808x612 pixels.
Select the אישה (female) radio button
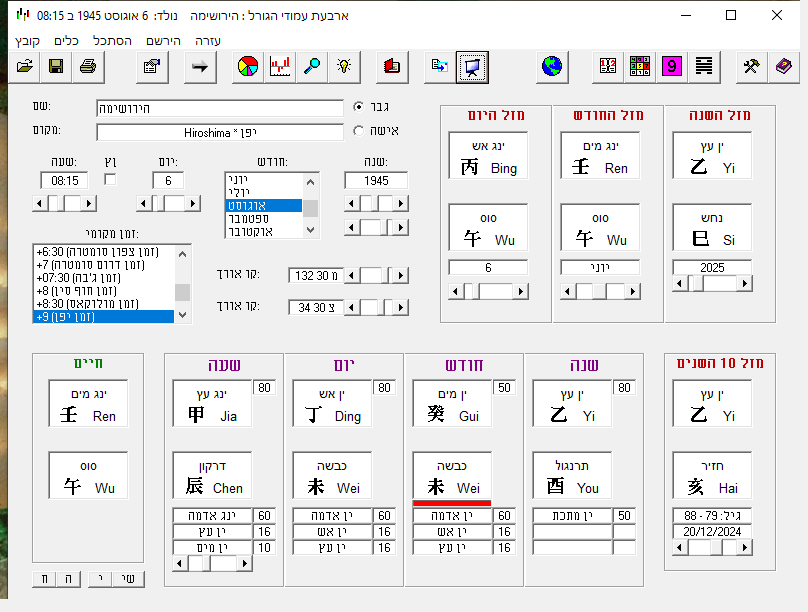358,130
